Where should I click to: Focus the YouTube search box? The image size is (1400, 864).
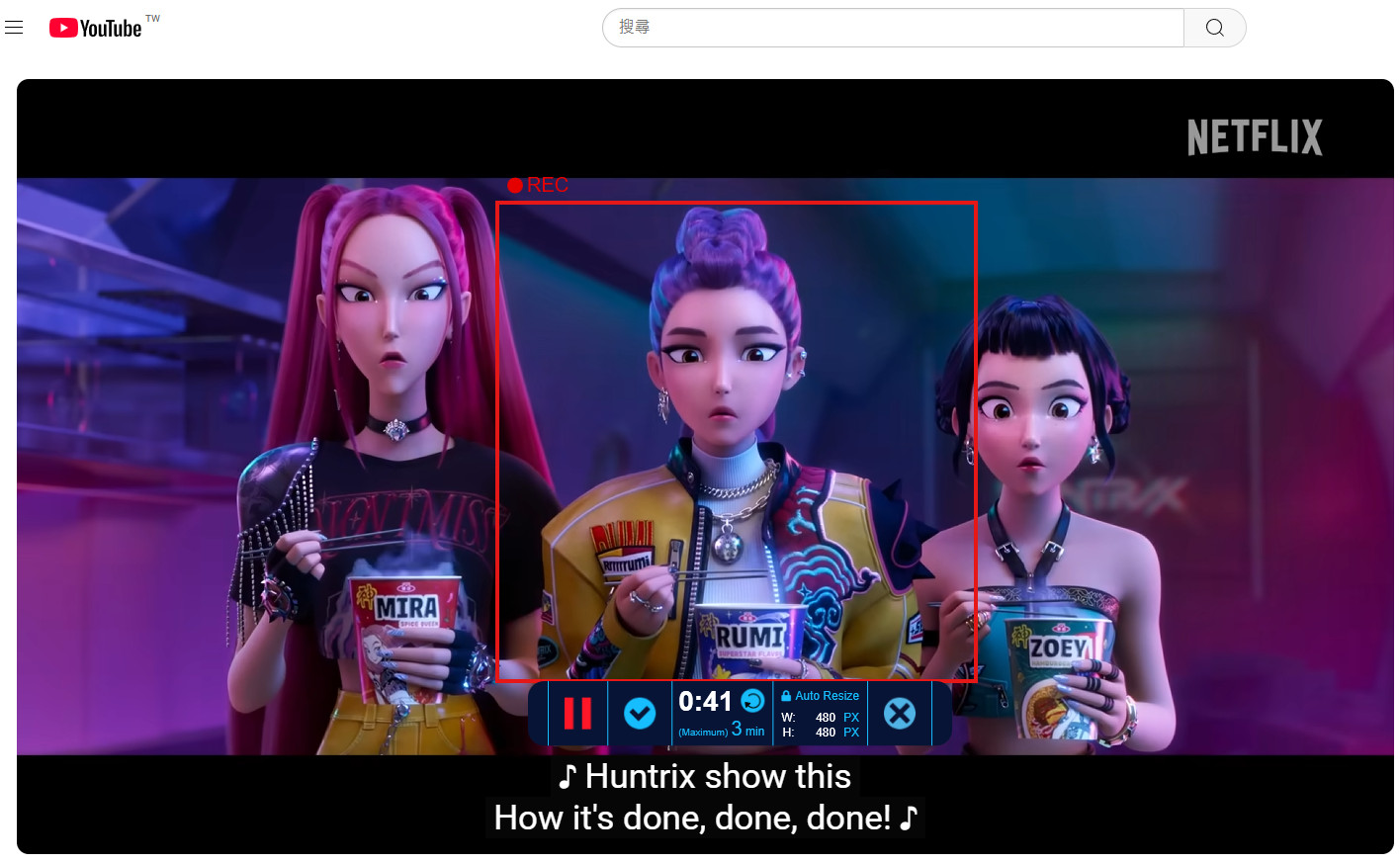click(893, 28)
